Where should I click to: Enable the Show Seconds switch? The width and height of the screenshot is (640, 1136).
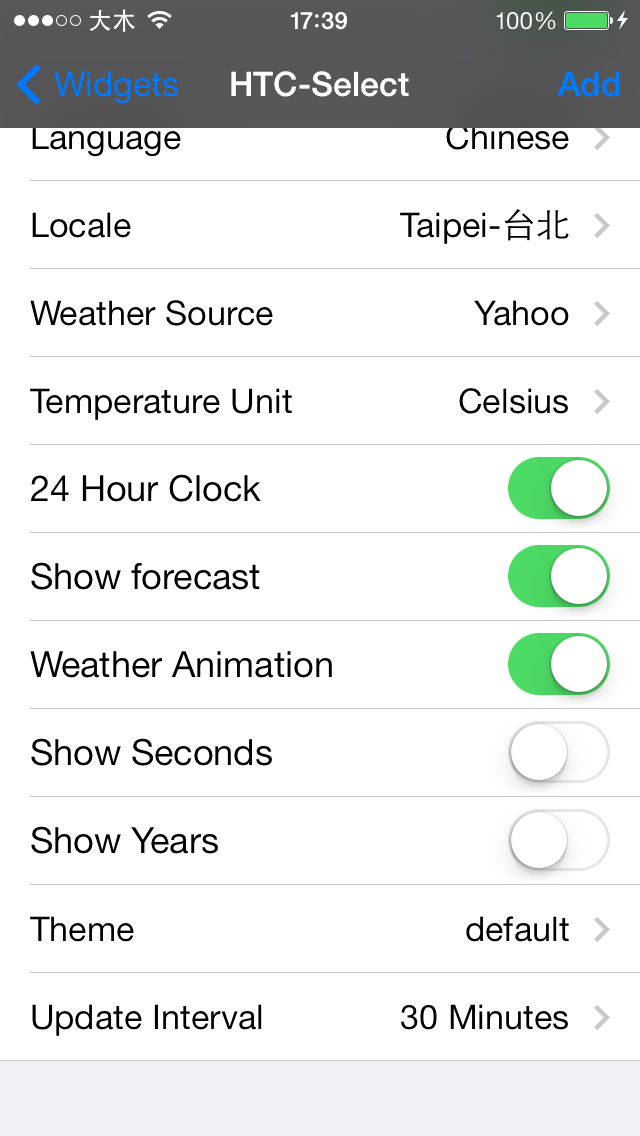pyautogui.click(x=558, y=753)
